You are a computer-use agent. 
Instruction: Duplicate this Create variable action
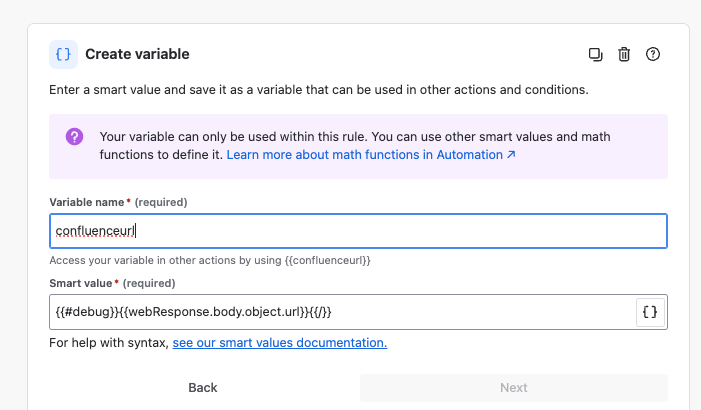tap(596, 54)
